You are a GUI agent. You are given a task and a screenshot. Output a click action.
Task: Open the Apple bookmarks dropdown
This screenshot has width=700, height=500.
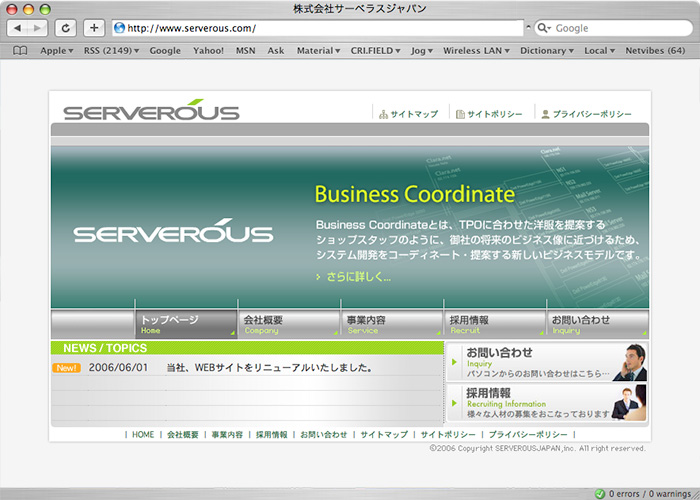click(x=57, y=50)
